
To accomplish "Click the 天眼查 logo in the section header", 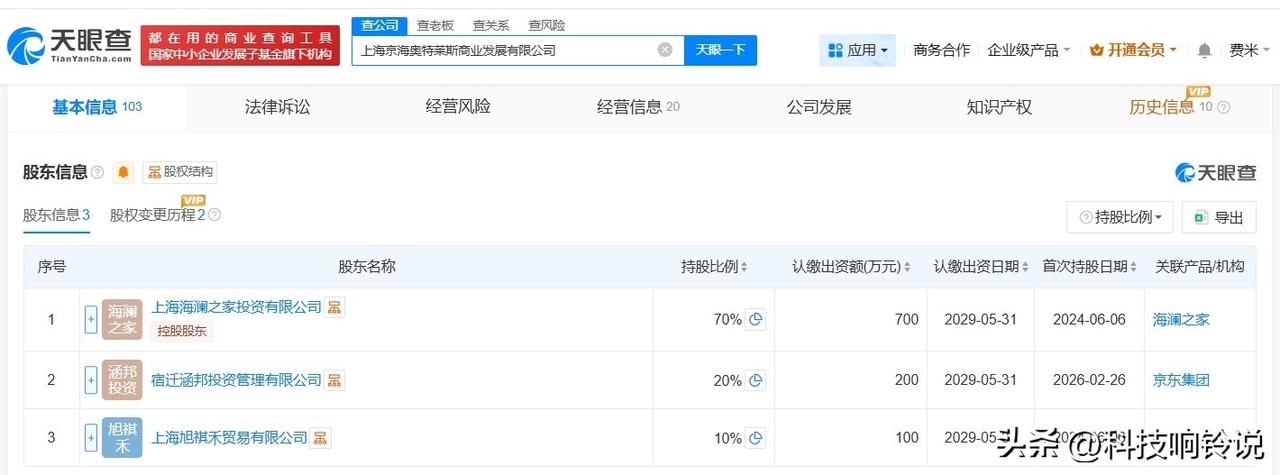I will click(1215, 172).
